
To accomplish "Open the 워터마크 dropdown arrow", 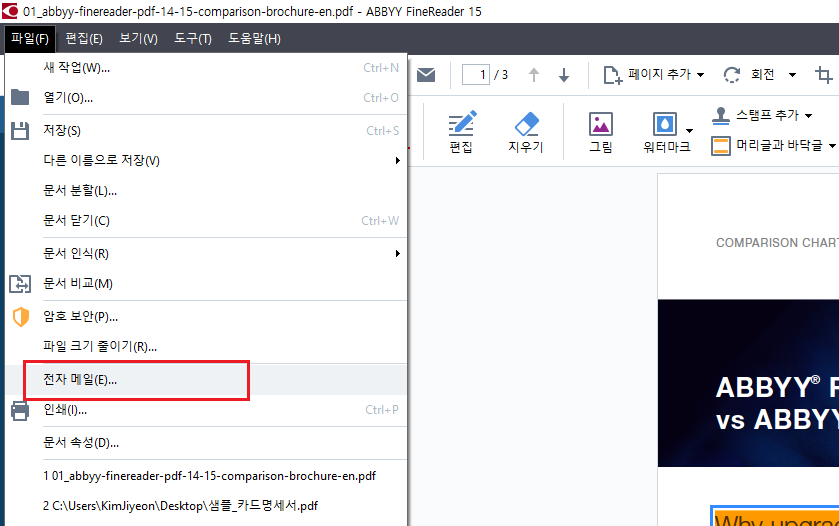I will (689, 131).
